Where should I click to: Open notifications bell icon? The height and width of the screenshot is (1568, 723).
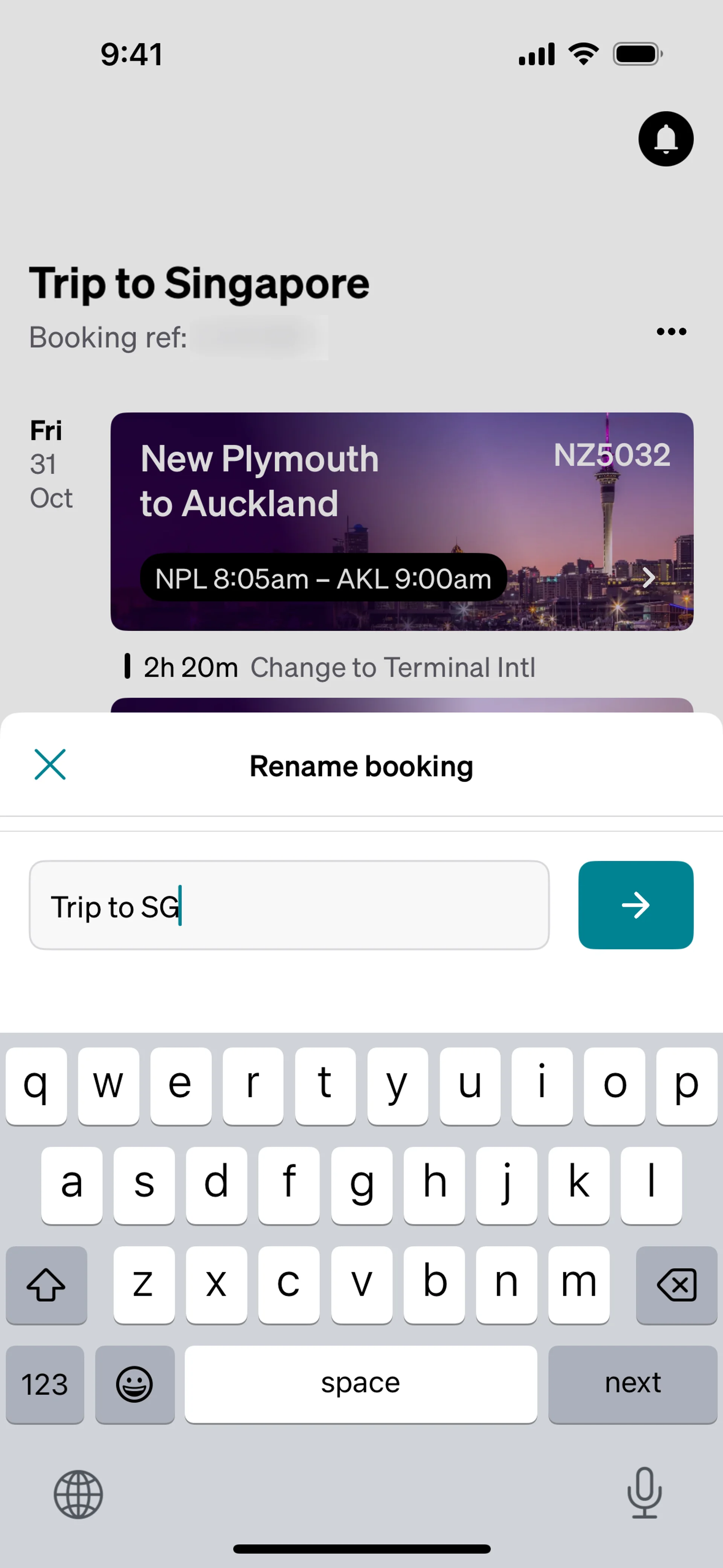[x=665, y=139]
